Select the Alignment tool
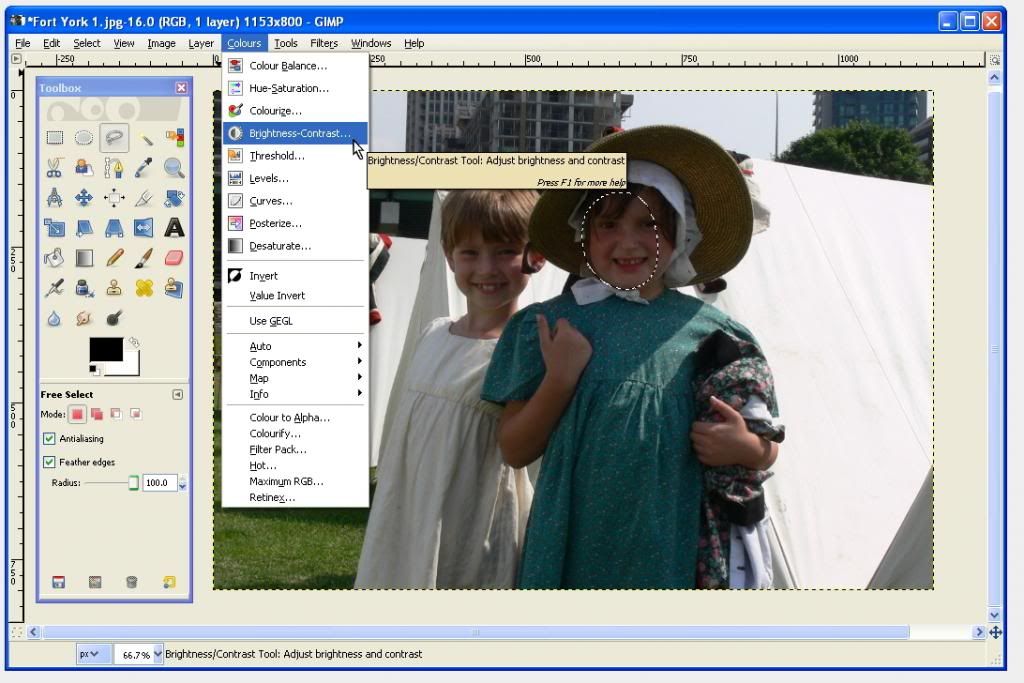 point(114,198)
